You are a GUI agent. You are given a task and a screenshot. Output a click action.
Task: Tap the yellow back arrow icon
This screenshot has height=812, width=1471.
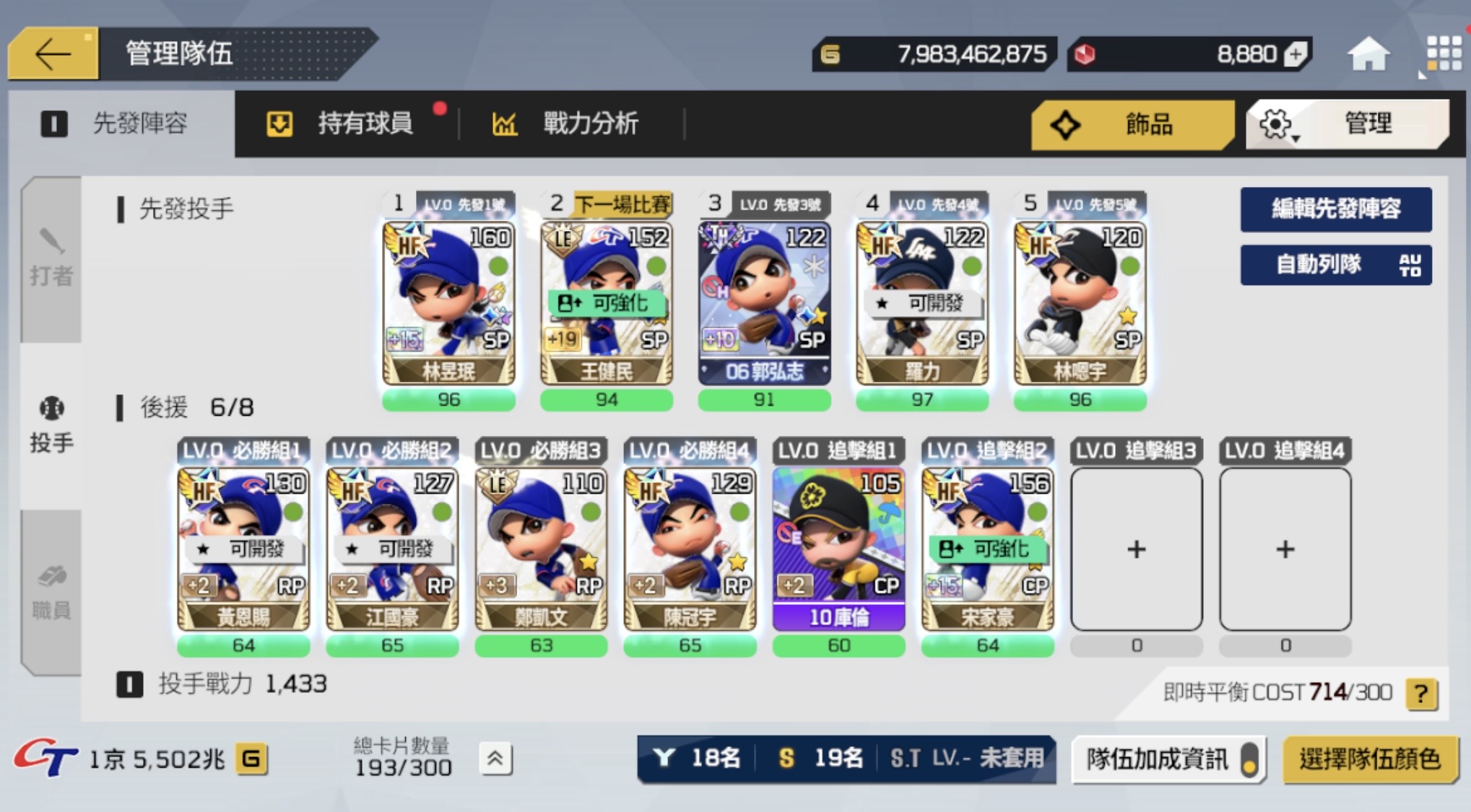coord(53,53)
